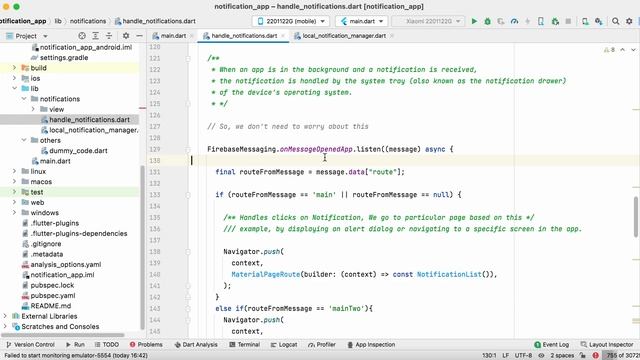Viewport: 640px width, 360px height.
Task: Open the Run tool window
Action: [75, 344]
